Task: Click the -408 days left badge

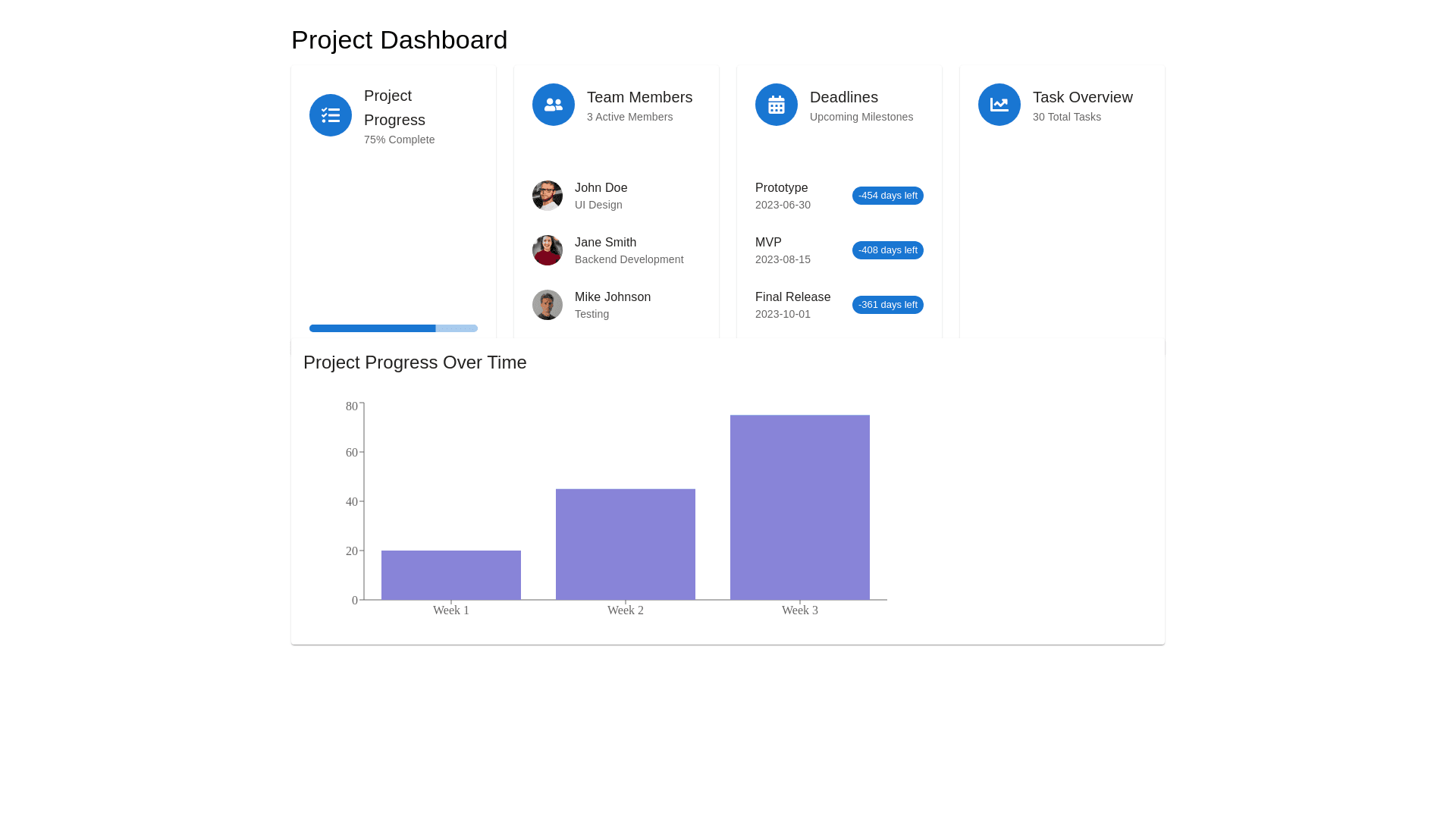Action: (x=887, y=250)
